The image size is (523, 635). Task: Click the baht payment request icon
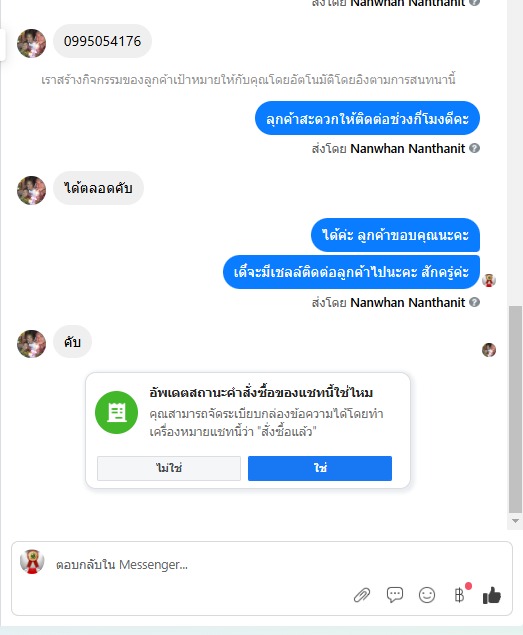click(x=459, y=595)
